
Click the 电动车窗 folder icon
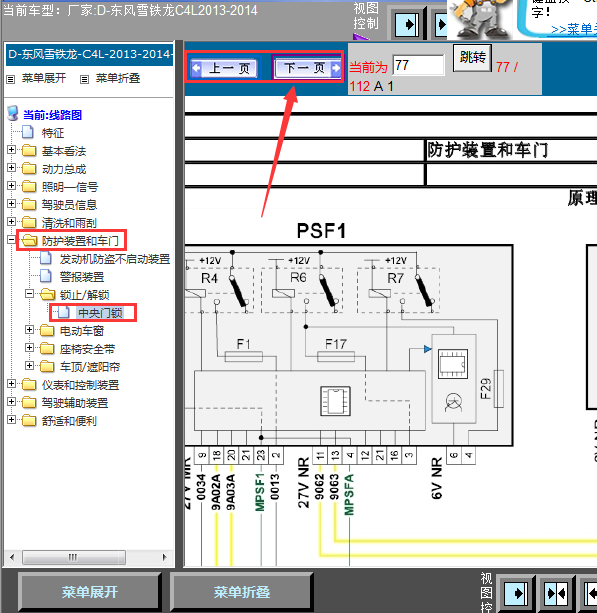click(x=47, y=330)
